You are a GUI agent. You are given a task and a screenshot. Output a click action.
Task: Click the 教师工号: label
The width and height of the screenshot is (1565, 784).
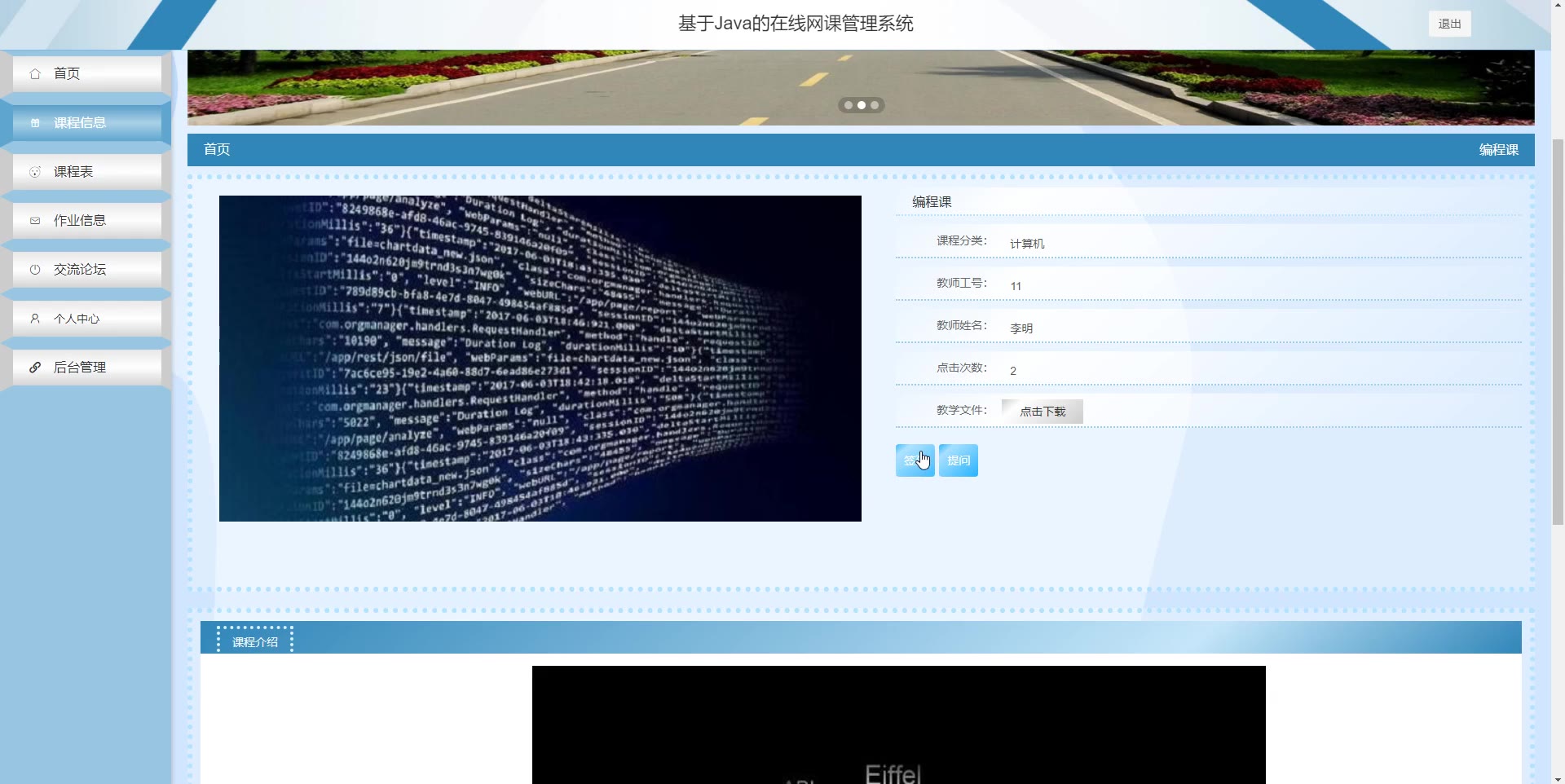pos(962,283)
